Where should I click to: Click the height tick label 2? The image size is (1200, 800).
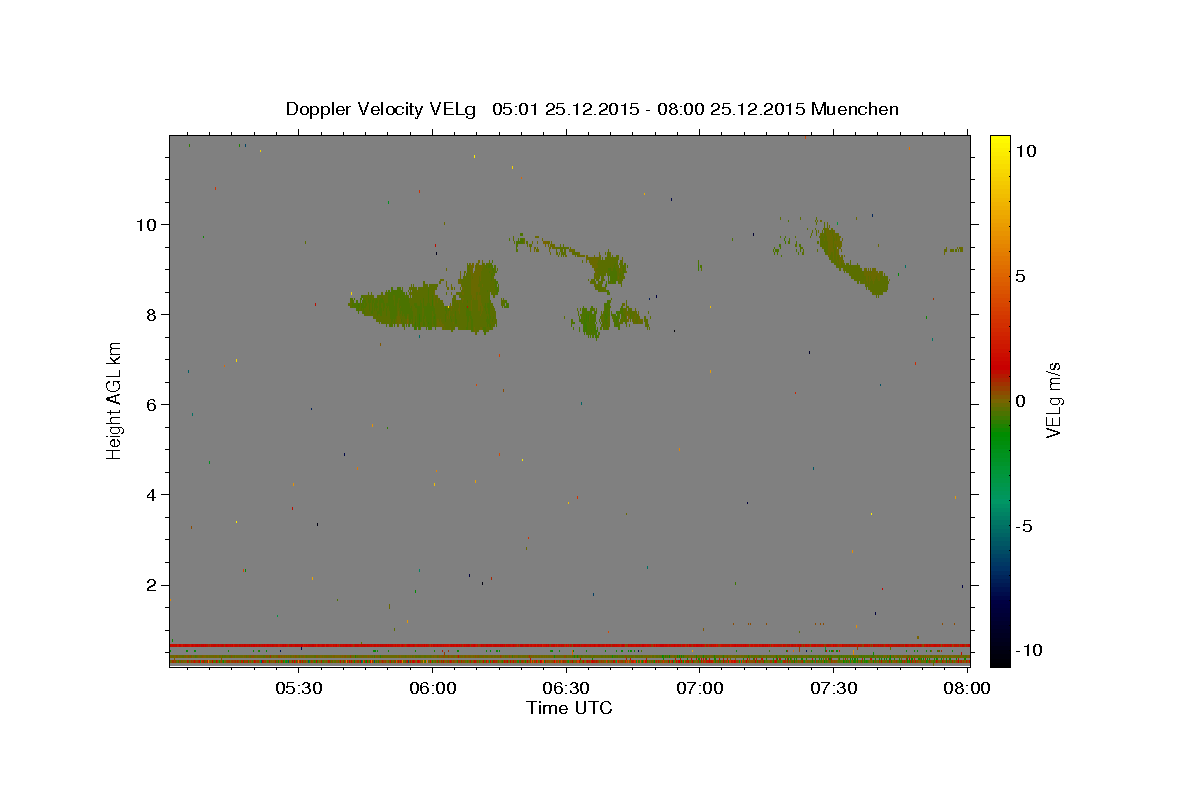(153, 585)
